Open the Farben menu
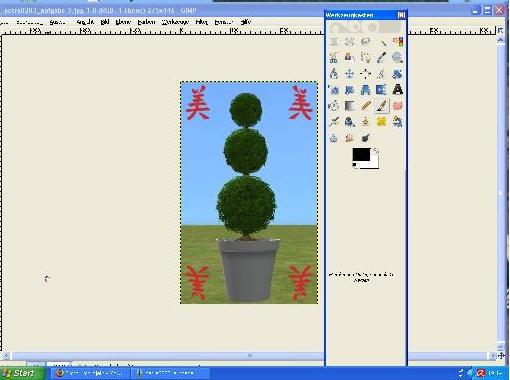 pos(146,22)
